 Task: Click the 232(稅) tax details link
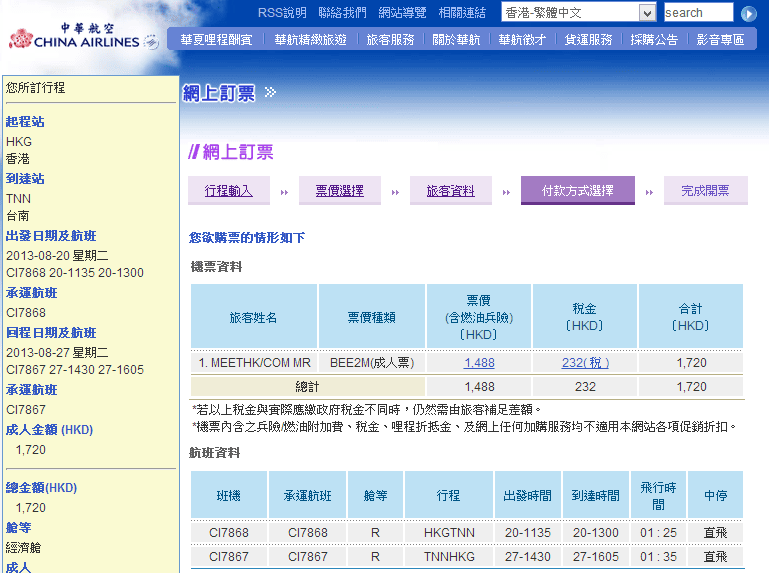585,363
